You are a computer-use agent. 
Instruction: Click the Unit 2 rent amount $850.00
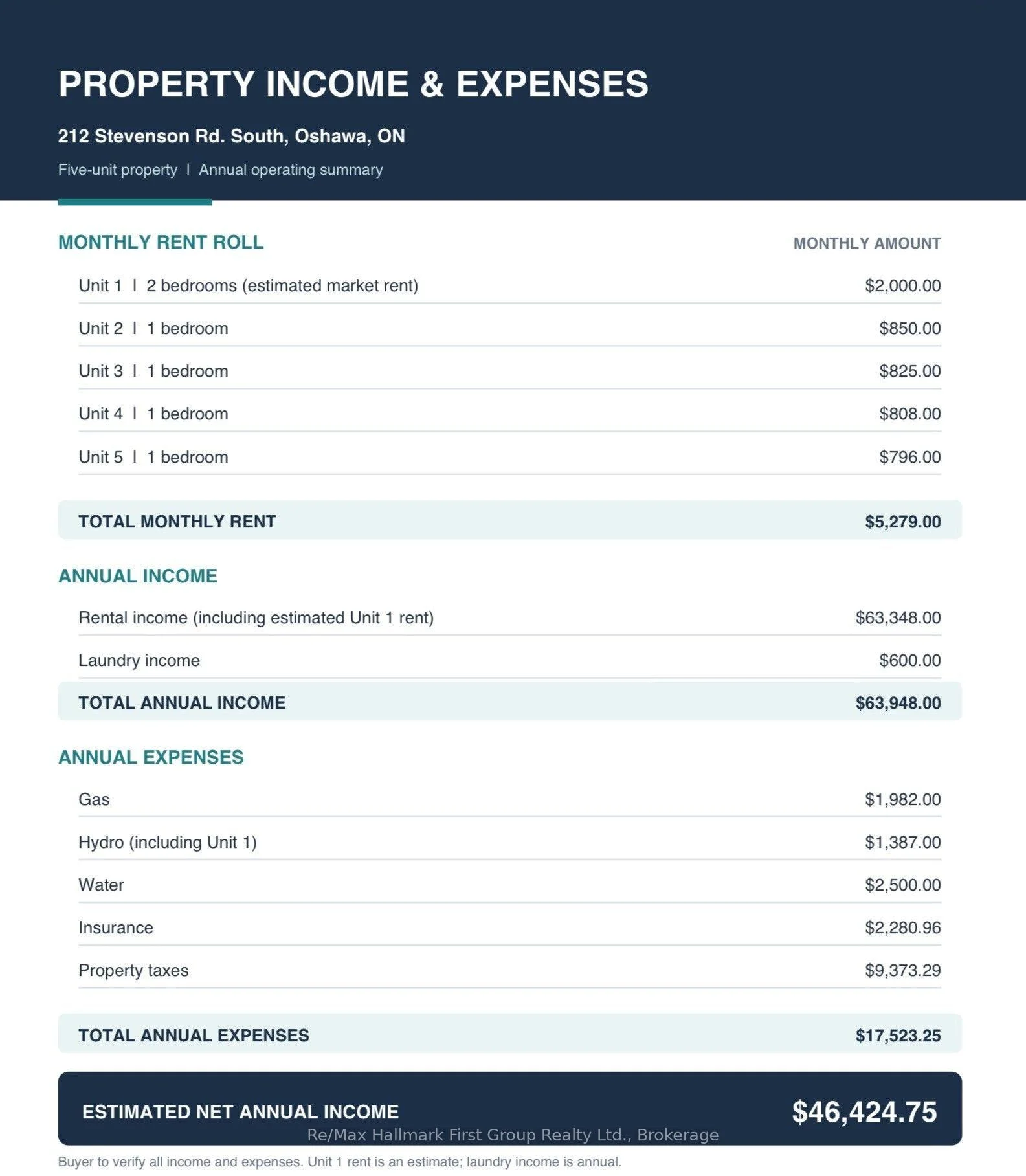coord(909,328)
